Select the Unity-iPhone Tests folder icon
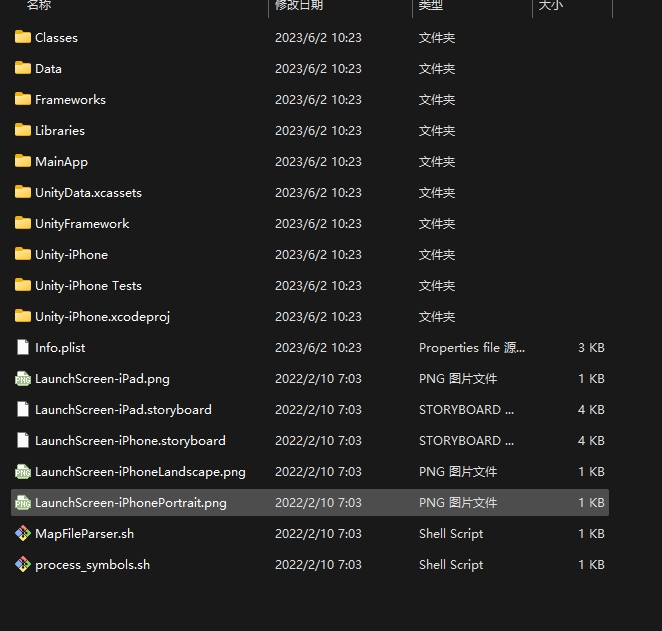 (x=23, y=285)
